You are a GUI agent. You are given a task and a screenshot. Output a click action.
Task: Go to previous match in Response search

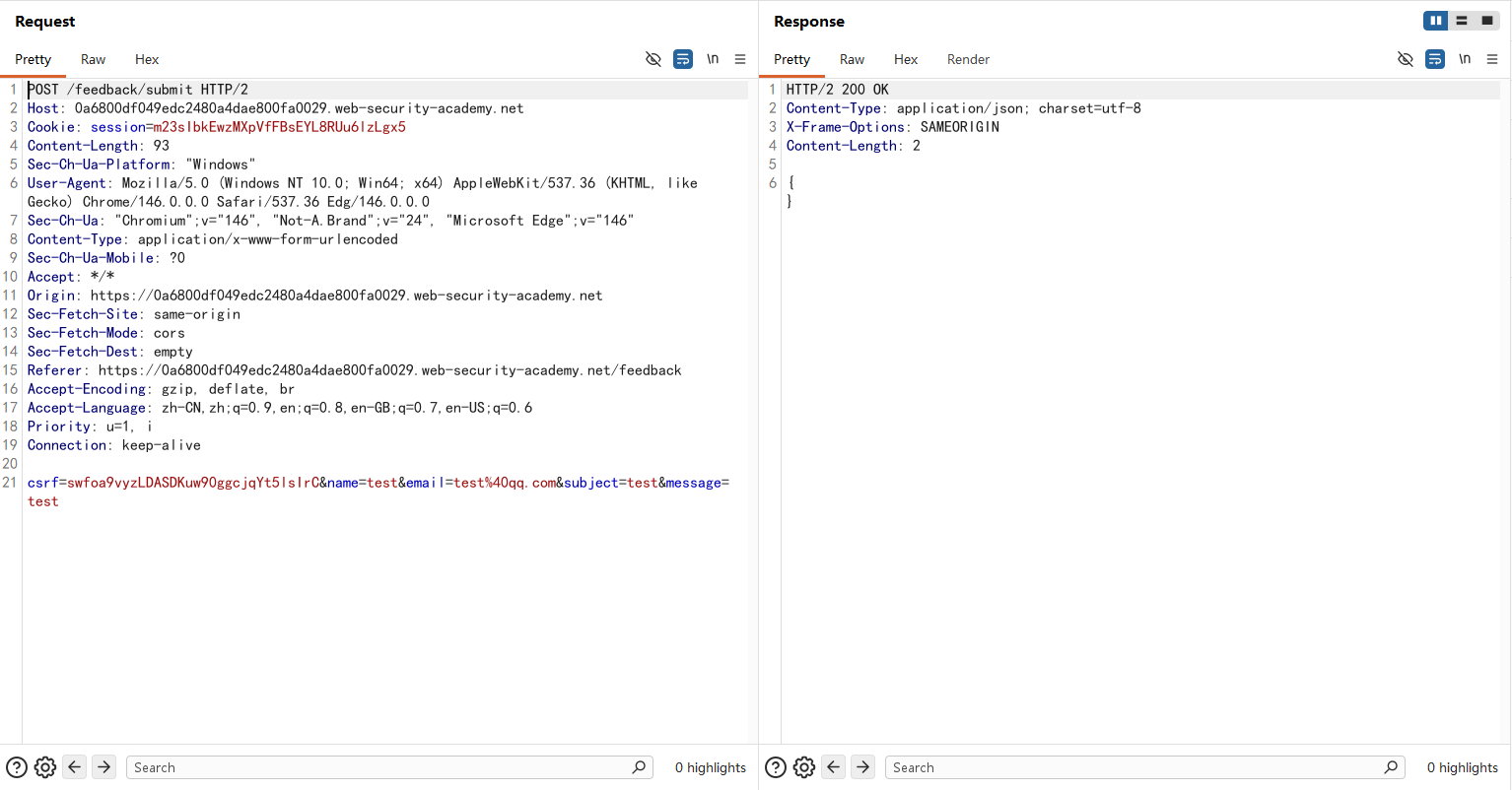click(x=834, y=767)
